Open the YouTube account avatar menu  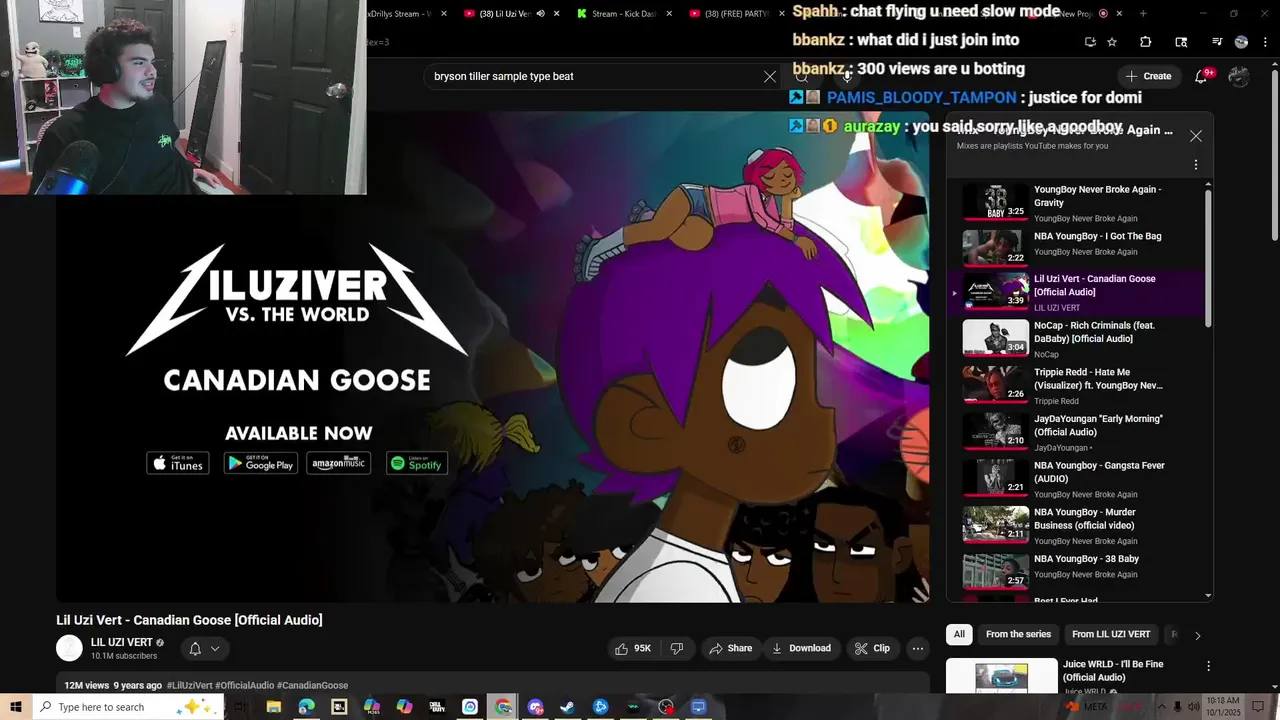pos(1239,76)
